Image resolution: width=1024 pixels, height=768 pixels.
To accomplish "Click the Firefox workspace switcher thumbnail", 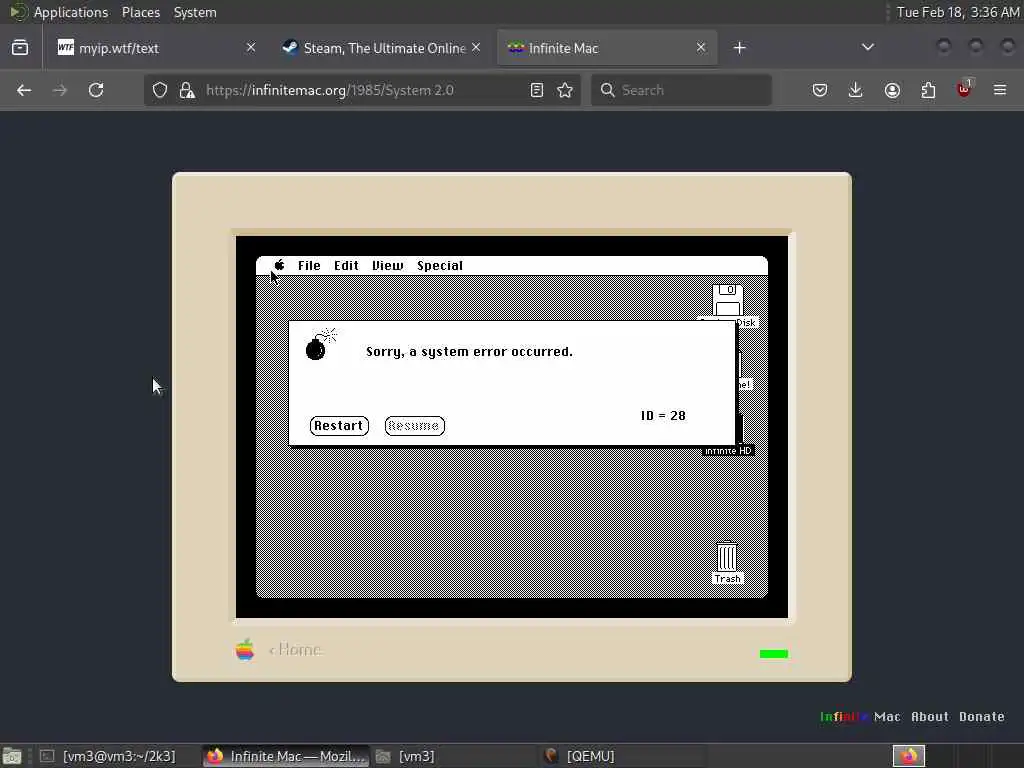I will point(908,756).
